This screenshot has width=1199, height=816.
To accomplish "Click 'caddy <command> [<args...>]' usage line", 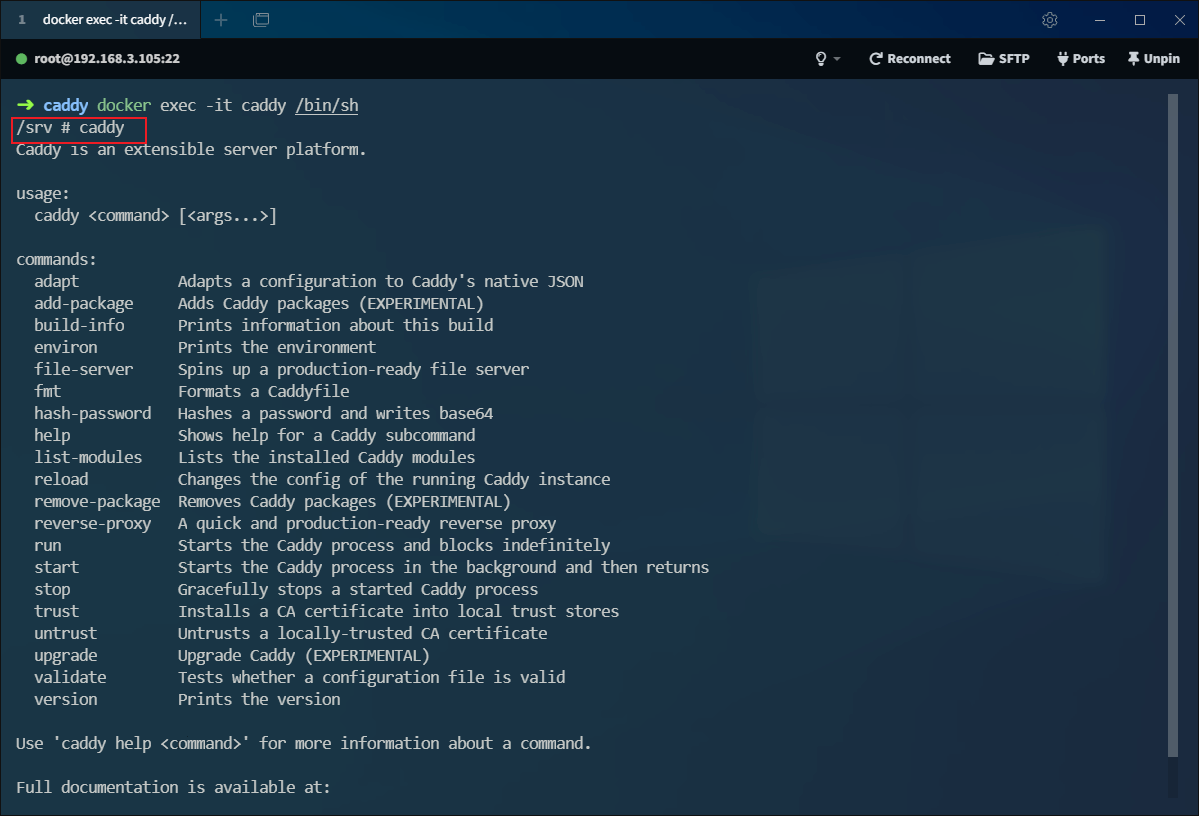I will tap(155, 216).
